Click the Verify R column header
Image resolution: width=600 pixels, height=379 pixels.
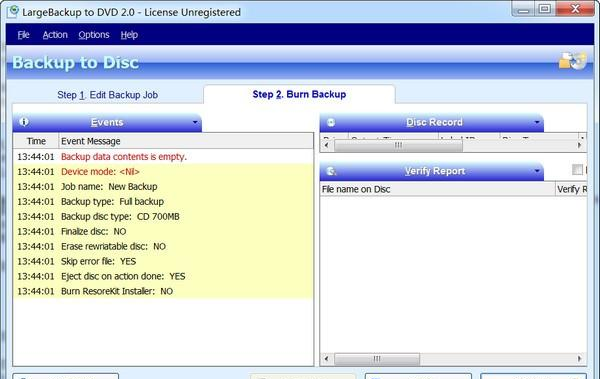pyautogui.click(x=571, y=189)
